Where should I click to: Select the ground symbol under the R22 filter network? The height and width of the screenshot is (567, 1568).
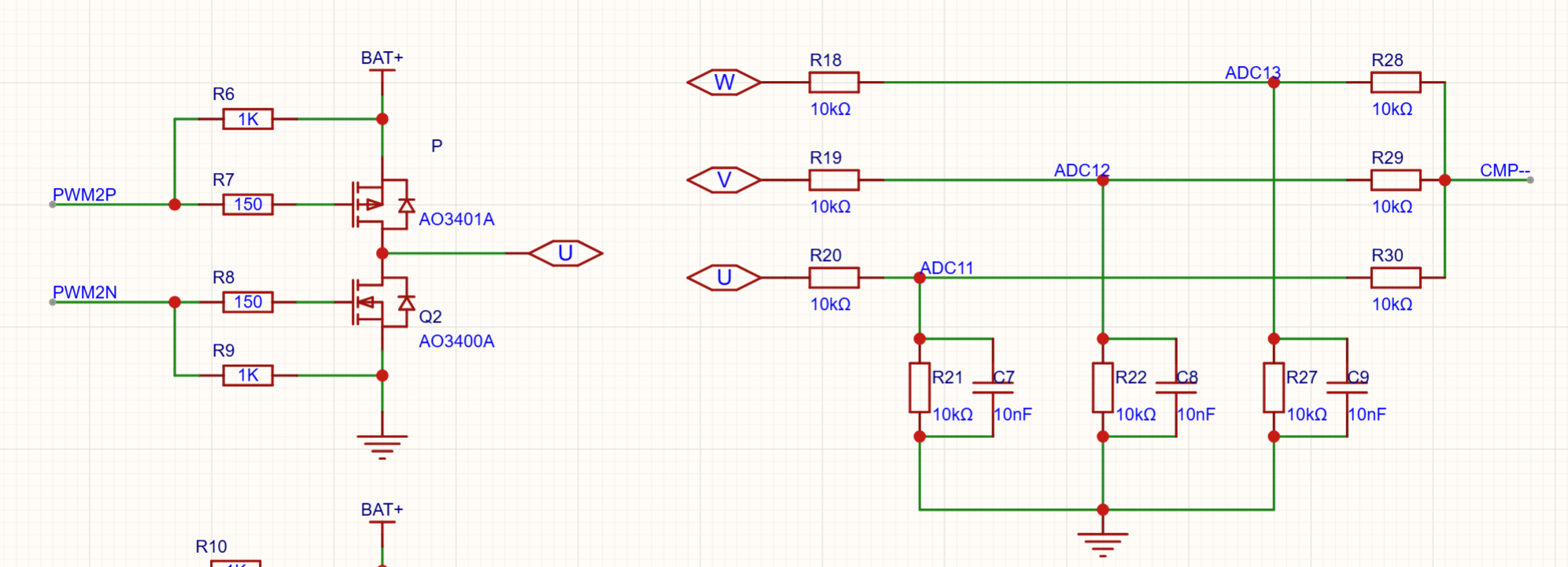pyautogui.click(x=1103, y=544)
